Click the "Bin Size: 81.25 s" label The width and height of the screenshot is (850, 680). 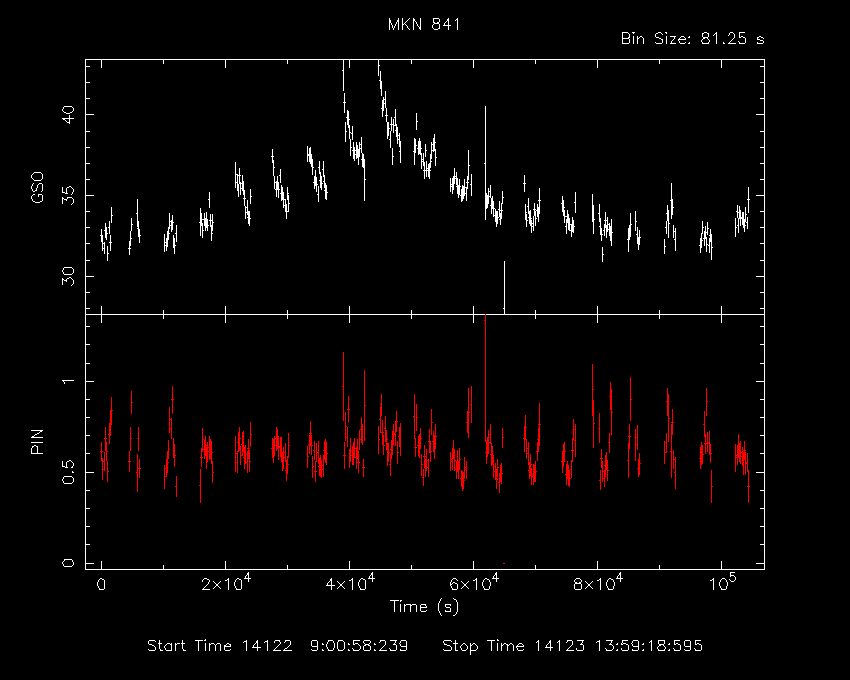(x=692, y=39)
